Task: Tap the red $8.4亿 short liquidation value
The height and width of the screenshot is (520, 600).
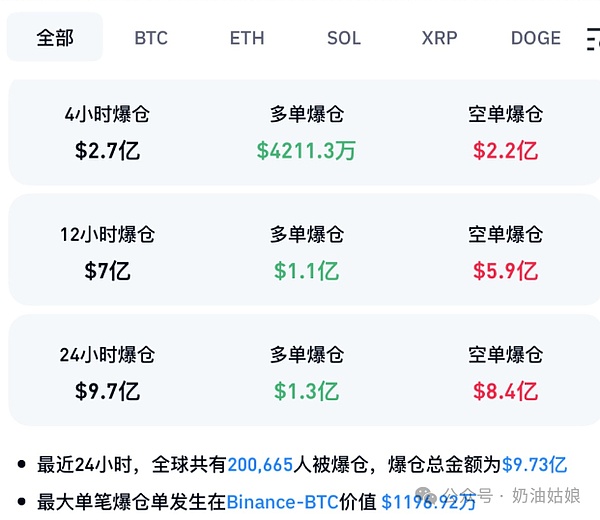Action: coord(505,390)
